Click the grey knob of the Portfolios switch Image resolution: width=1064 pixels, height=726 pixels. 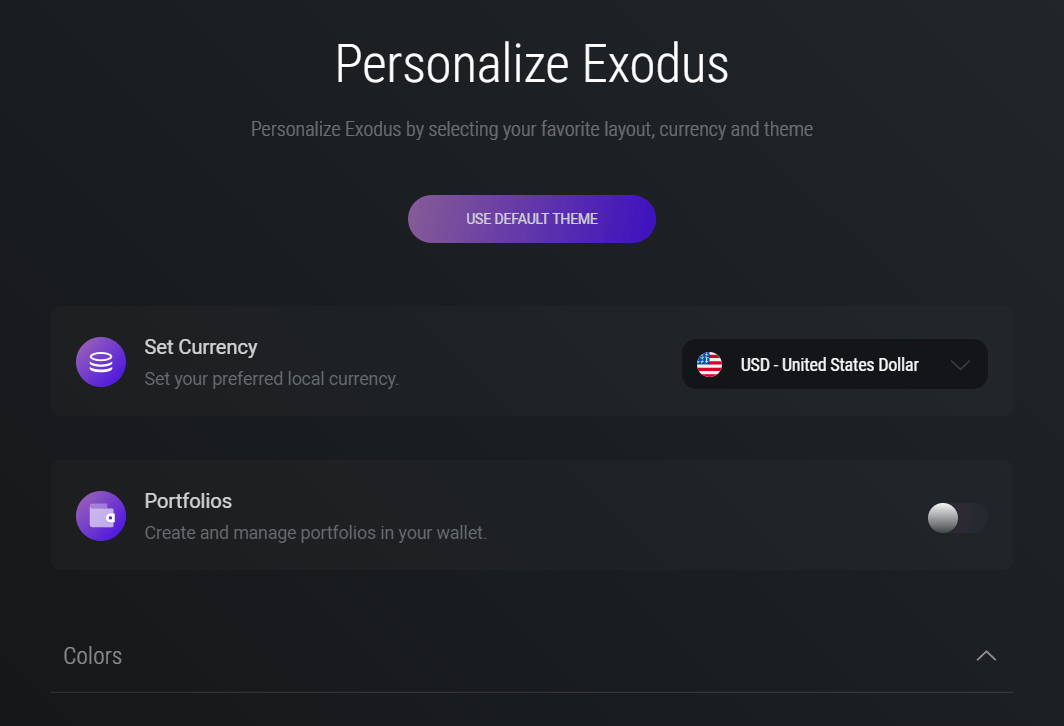point(943,518)
